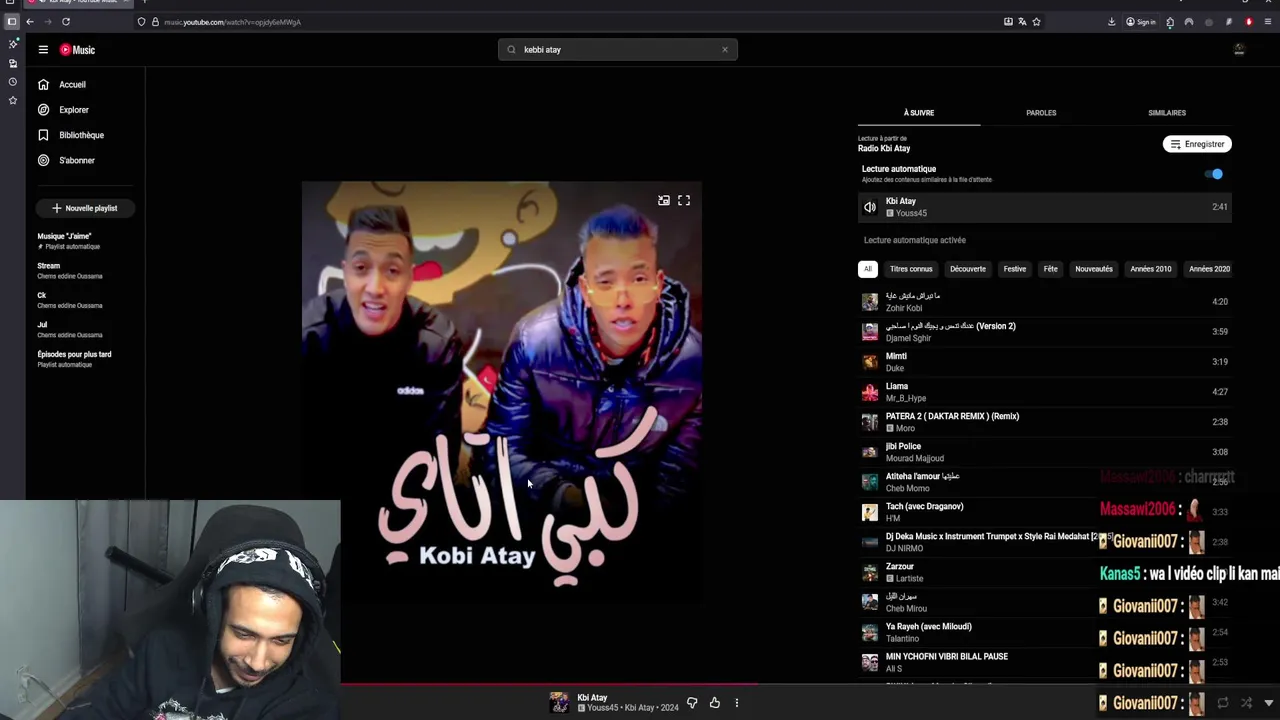Play PATERA 2 (DAKTAR REMIX) by Moro
This screenshot has width=1280, height=720.
coord(1045,422)
